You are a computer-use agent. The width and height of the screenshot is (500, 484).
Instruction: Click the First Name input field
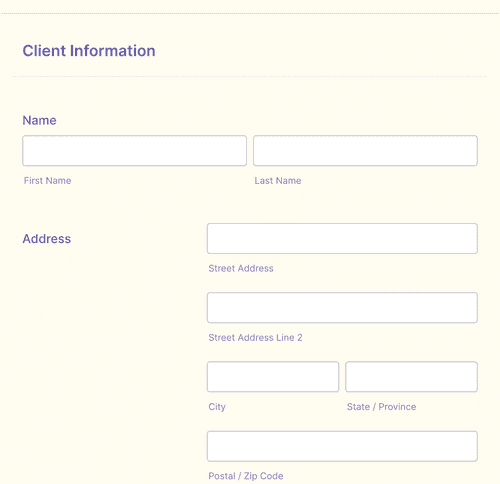coord(134,151)
